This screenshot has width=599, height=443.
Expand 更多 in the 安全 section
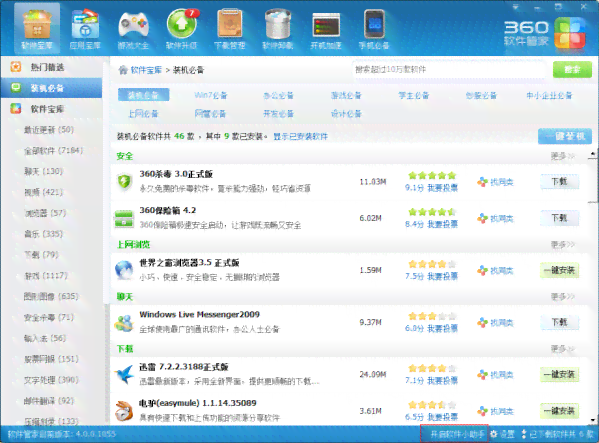(563, 156)
